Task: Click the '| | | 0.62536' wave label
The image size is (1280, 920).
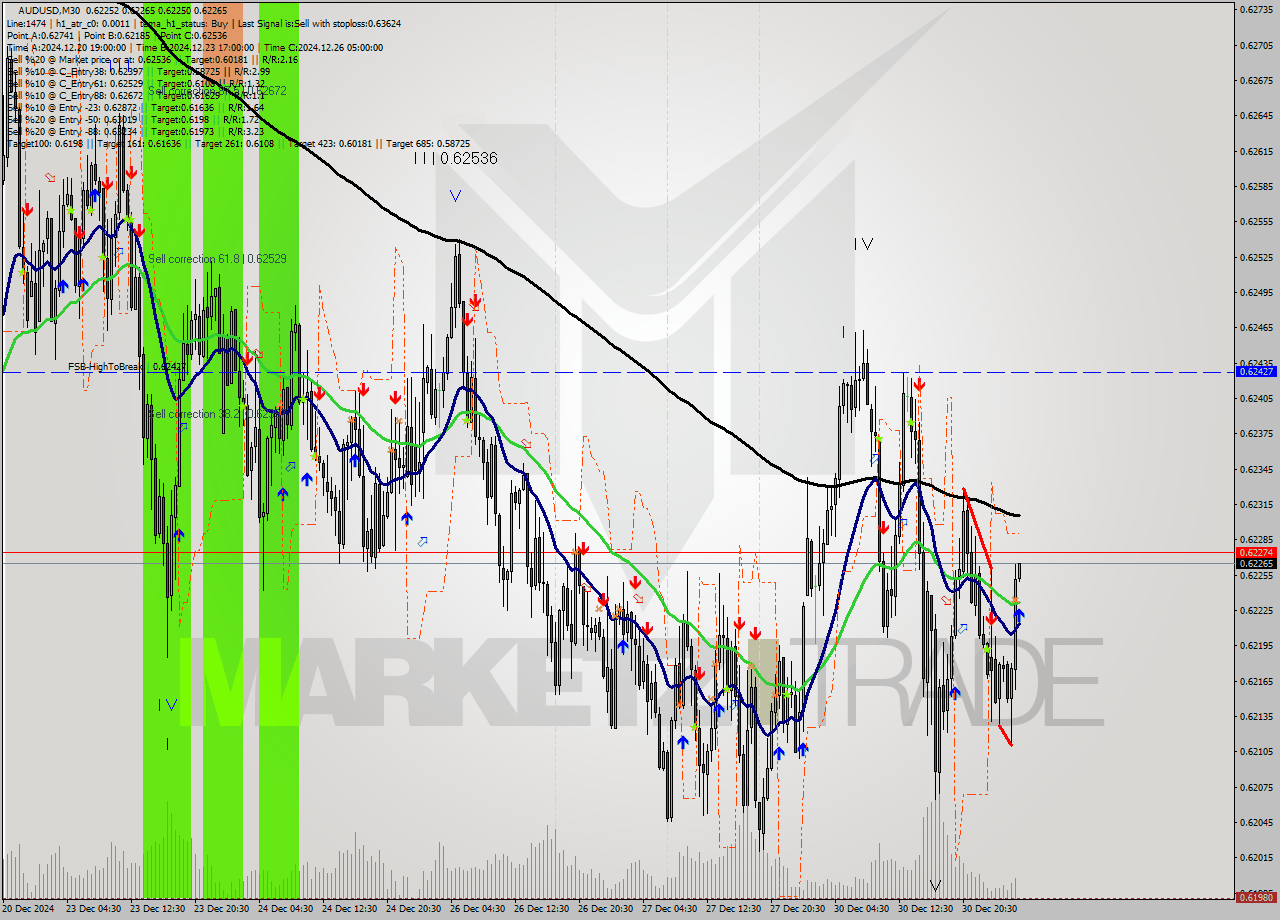Action: [x=456, y=158]
